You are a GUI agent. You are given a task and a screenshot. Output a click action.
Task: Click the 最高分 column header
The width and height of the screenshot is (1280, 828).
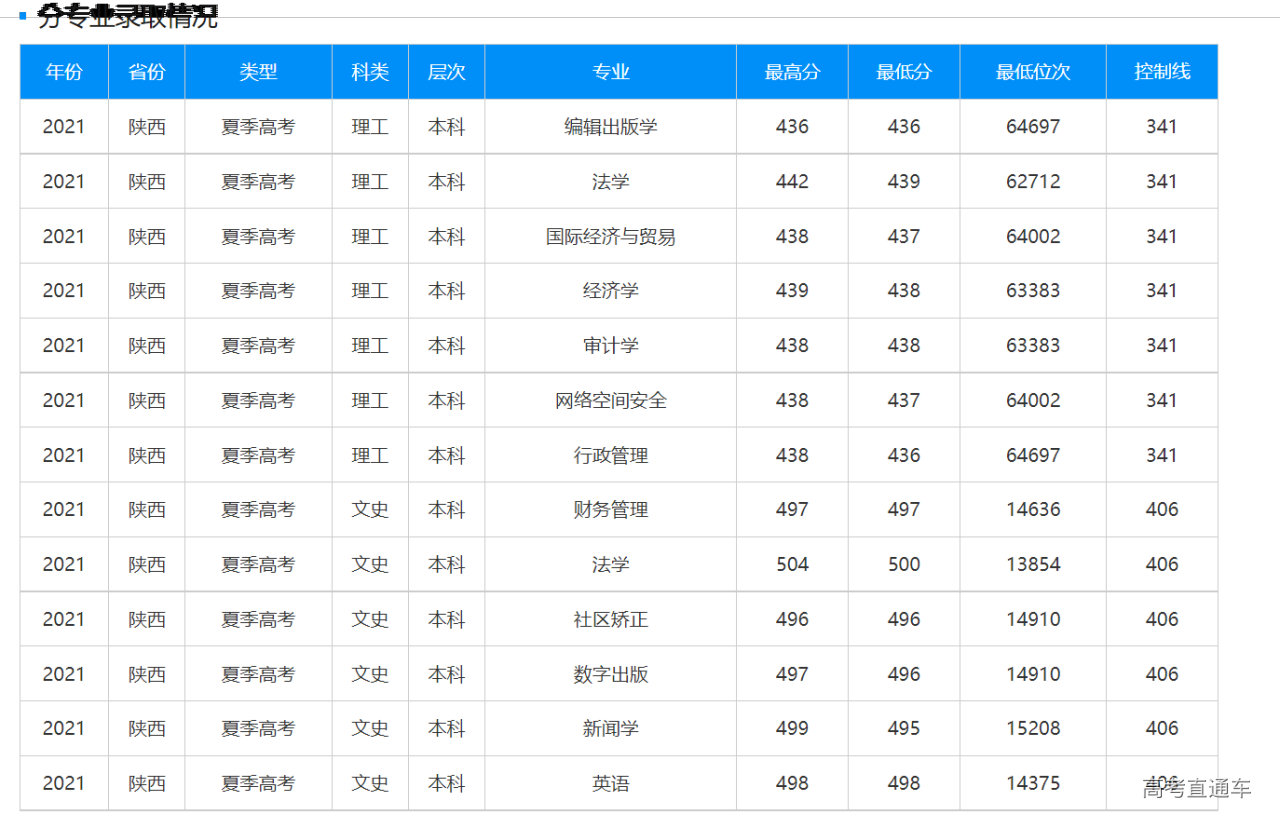click(792, 72)
